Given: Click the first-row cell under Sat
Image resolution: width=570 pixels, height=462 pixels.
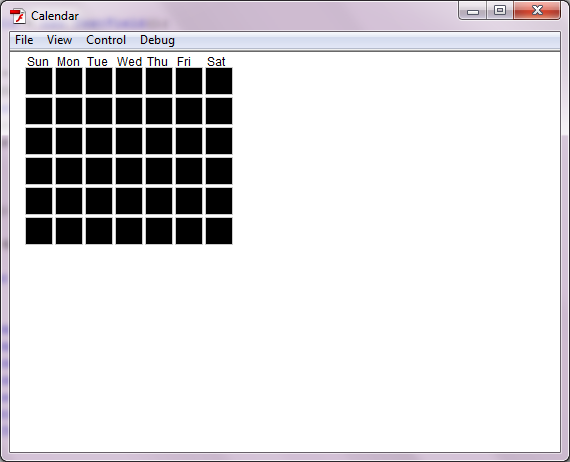Looking at the screenshot, I should (219, 81).
